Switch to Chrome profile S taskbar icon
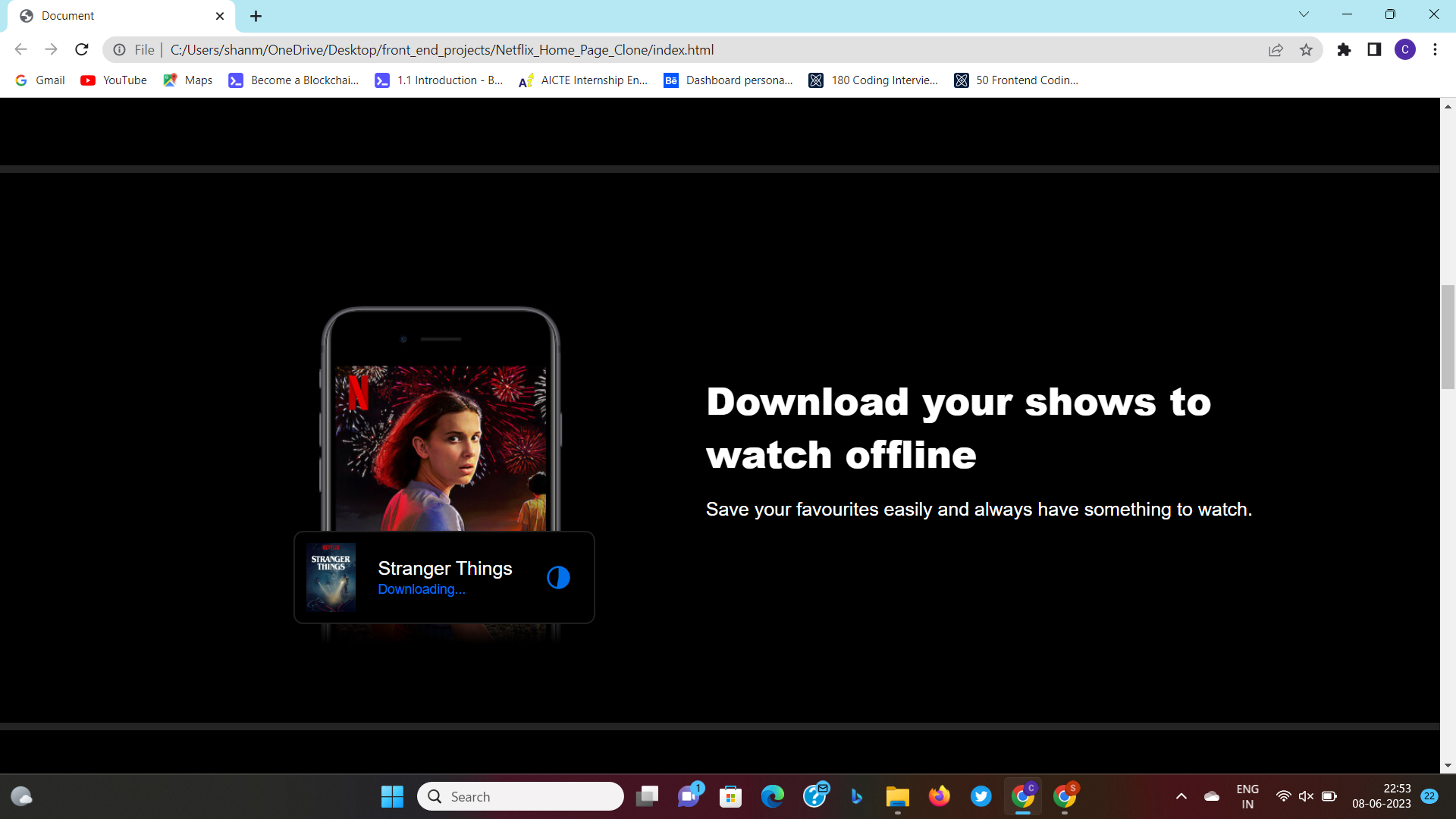Screen dimensions: 1456x819 tap(1065, 796)
